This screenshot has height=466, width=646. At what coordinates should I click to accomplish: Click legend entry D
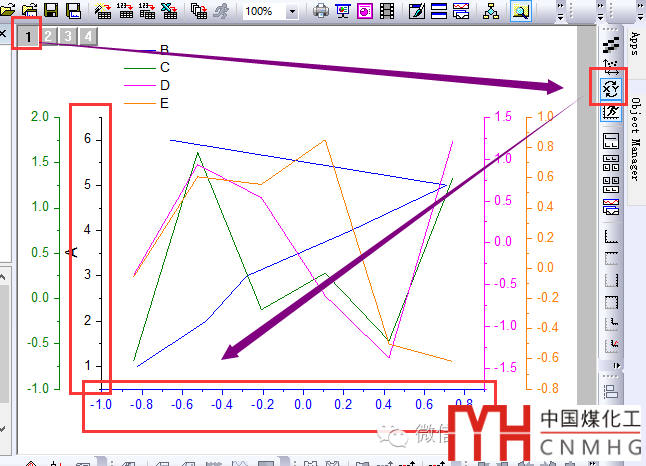pyautogui.click(x=164, y=85)
